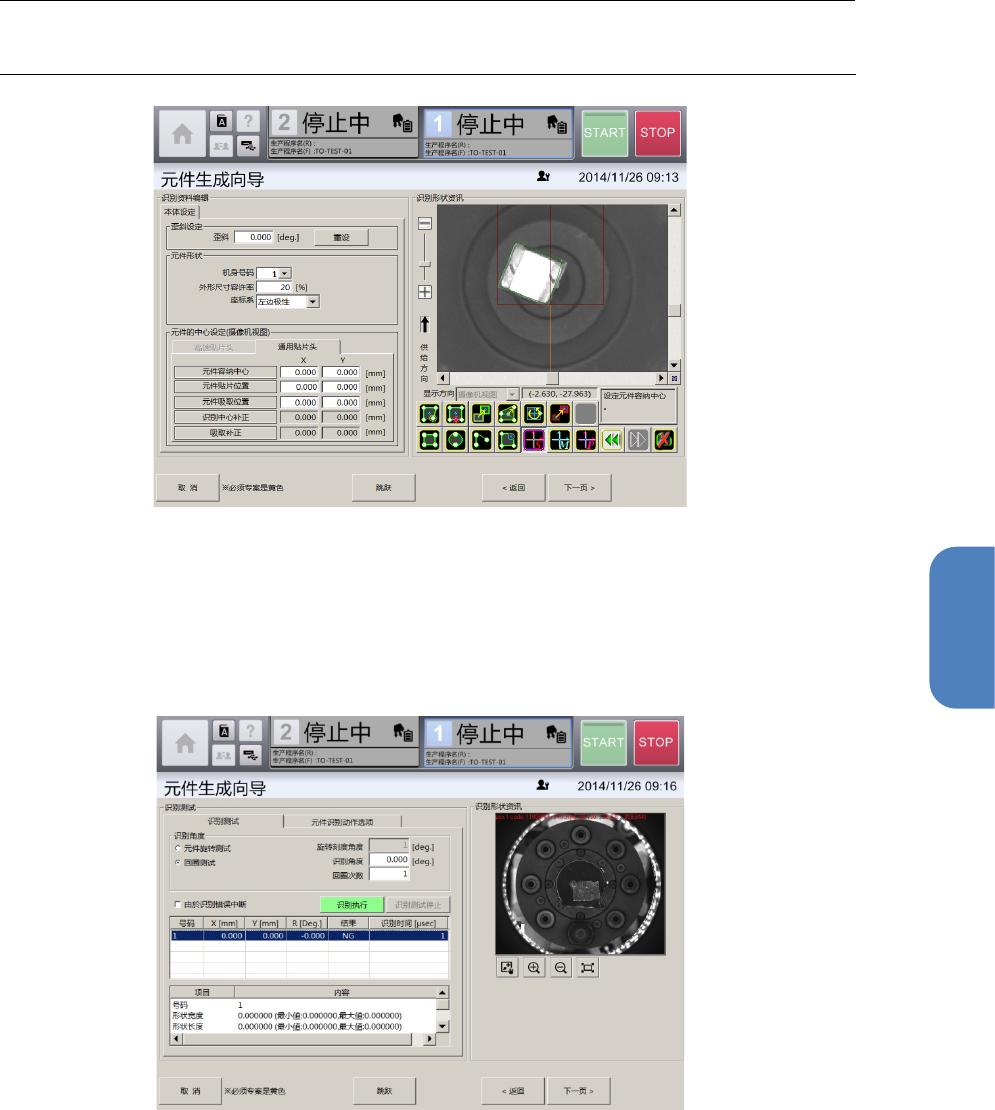Select the 回圈测试 radio button
The image size is (995, 1110).
(178, 862)
